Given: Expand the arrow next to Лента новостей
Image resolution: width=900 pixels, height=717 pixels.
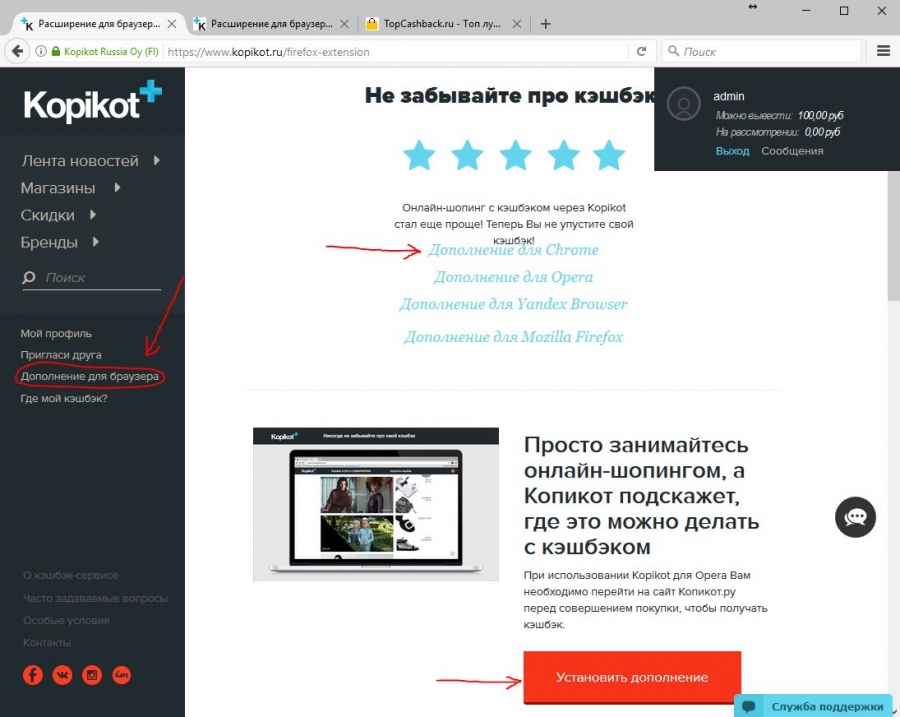Looking at the screenshot, I should 157,161.
